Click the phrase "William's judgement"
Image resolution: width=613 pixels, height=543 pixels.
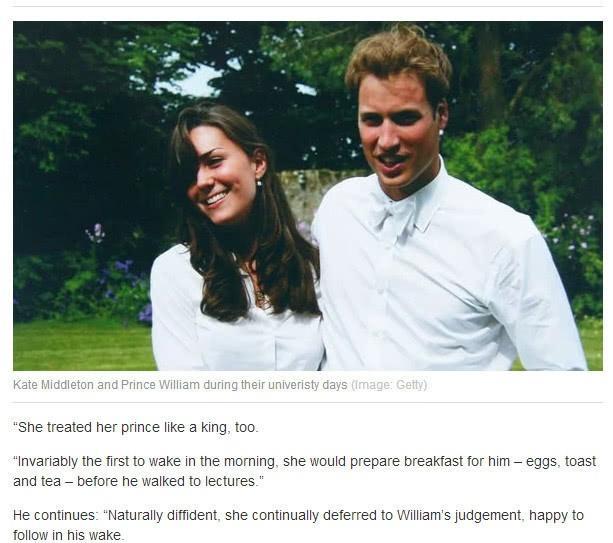[x=458, y=515]
